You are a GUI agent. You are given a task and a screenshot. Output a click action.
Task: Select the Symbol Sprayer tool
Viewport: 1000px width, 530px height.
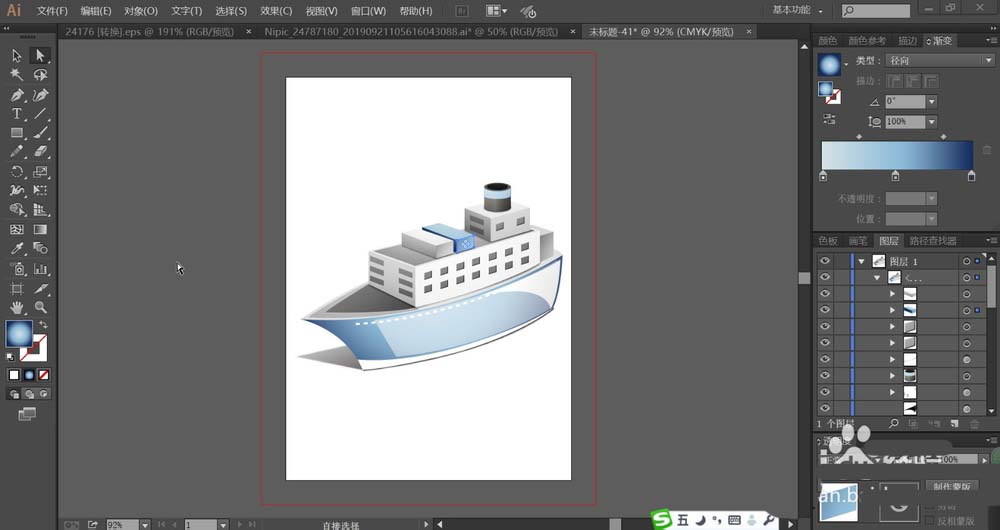(x=17, y=269)
